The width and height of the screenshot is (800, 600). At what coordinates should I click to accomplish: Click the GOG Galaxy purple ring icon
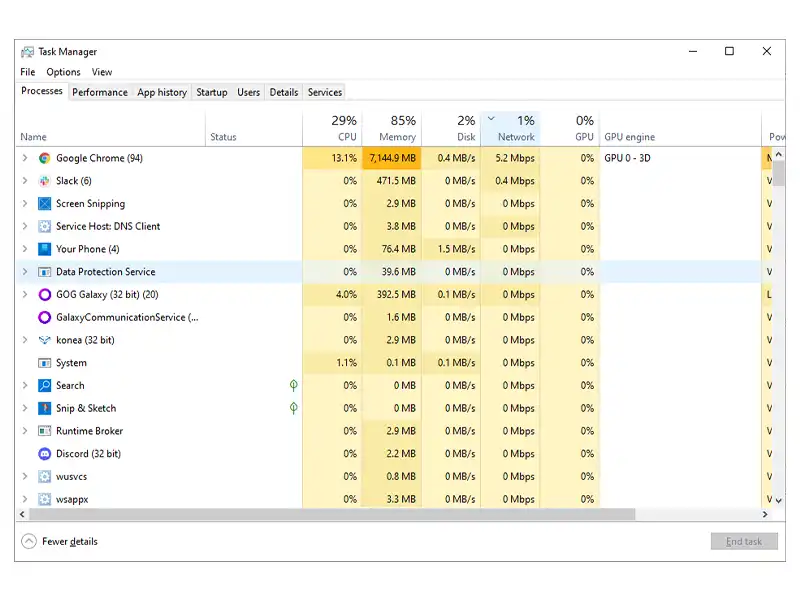tap(44, 294)
